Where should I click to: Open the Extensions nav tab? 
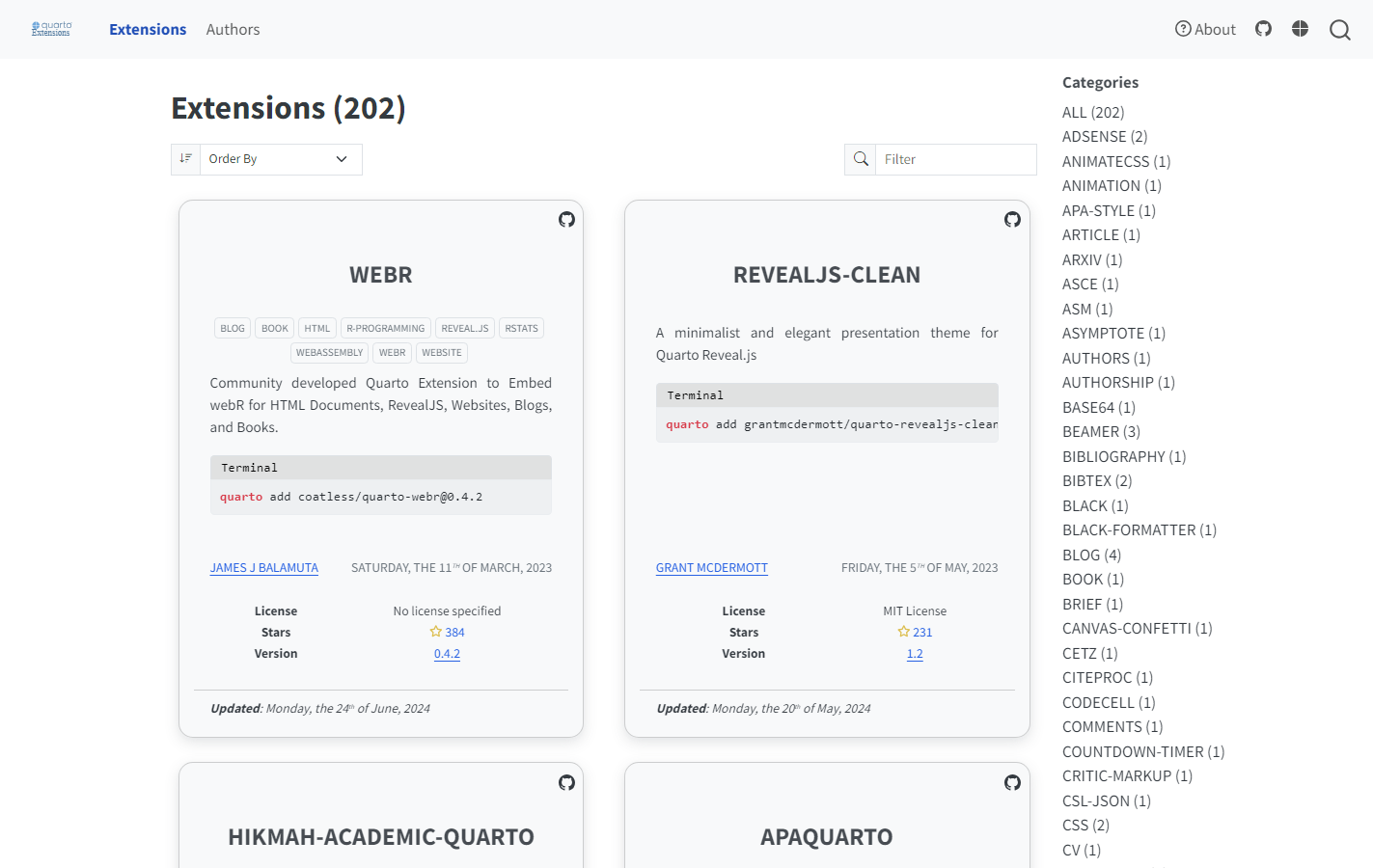(x=148, y=30)
